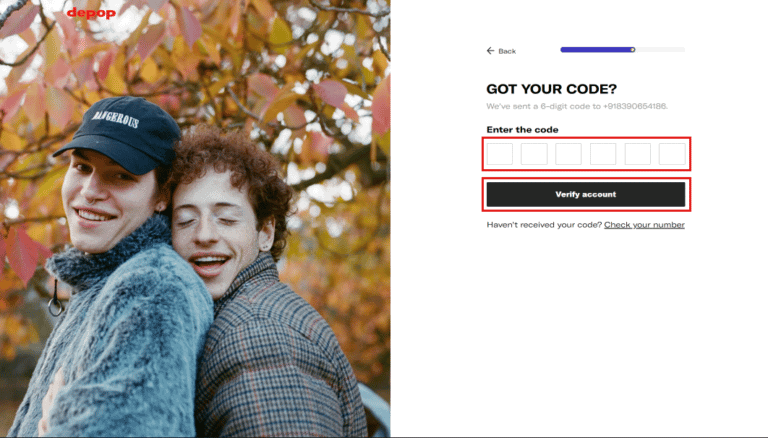
Task: Click the DANGEROUS cap in the photo
Action: [x=119, y=135]
